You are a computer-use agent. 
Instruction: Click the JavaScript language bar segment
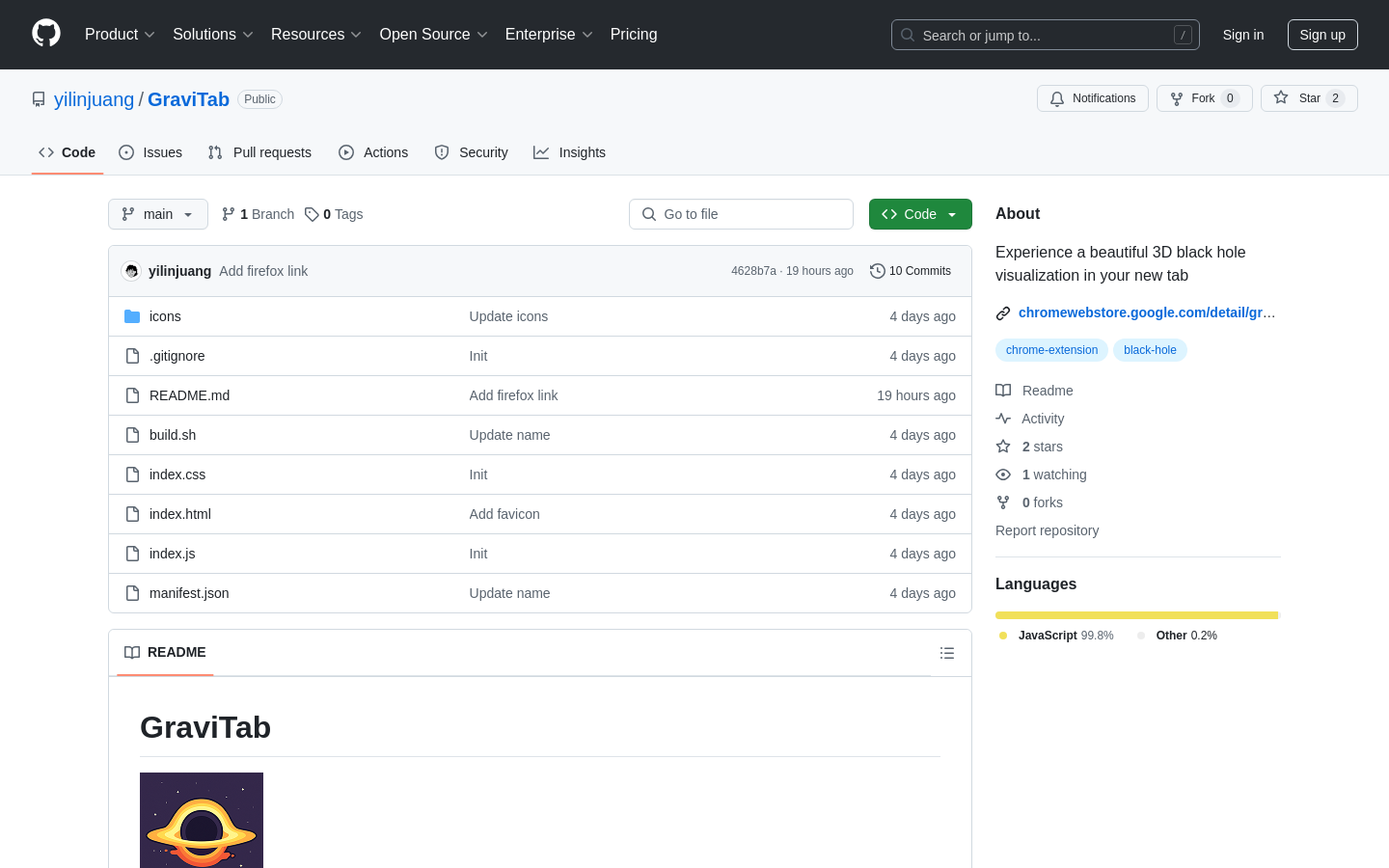(x=1136, y=615)
